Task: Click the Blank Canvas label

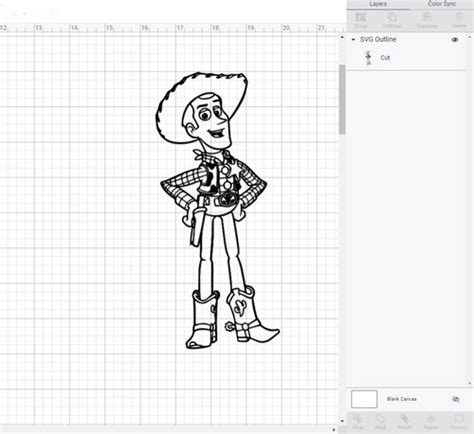Action: [402, 399]
